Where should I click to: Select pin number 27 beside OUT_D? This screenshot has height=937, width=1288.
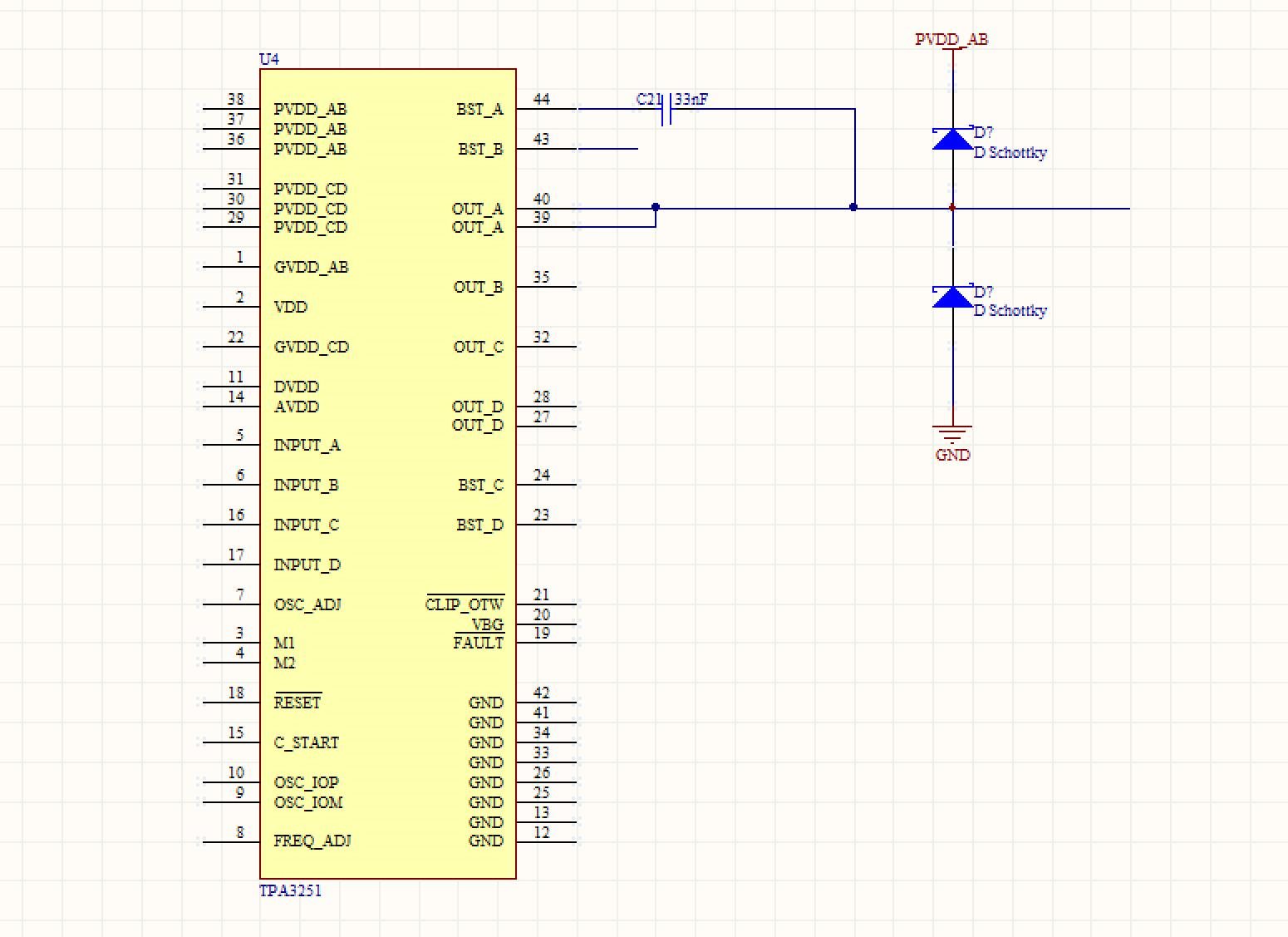pos(541,417)
